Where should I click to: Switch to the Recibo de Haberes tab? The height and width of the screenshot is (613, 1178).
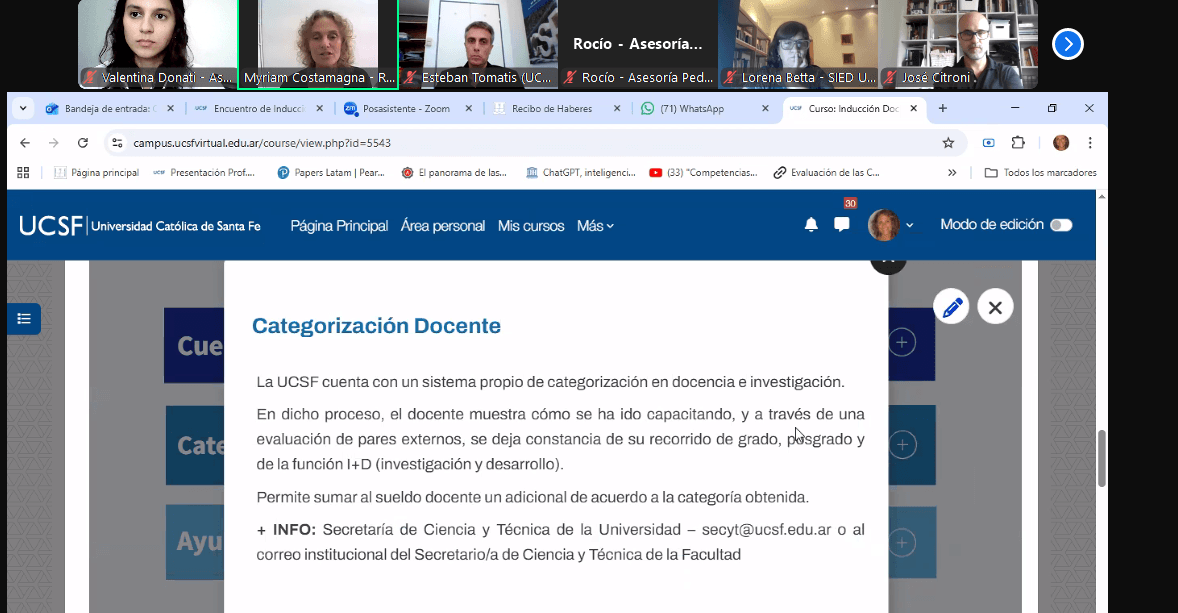pos(550,109)
